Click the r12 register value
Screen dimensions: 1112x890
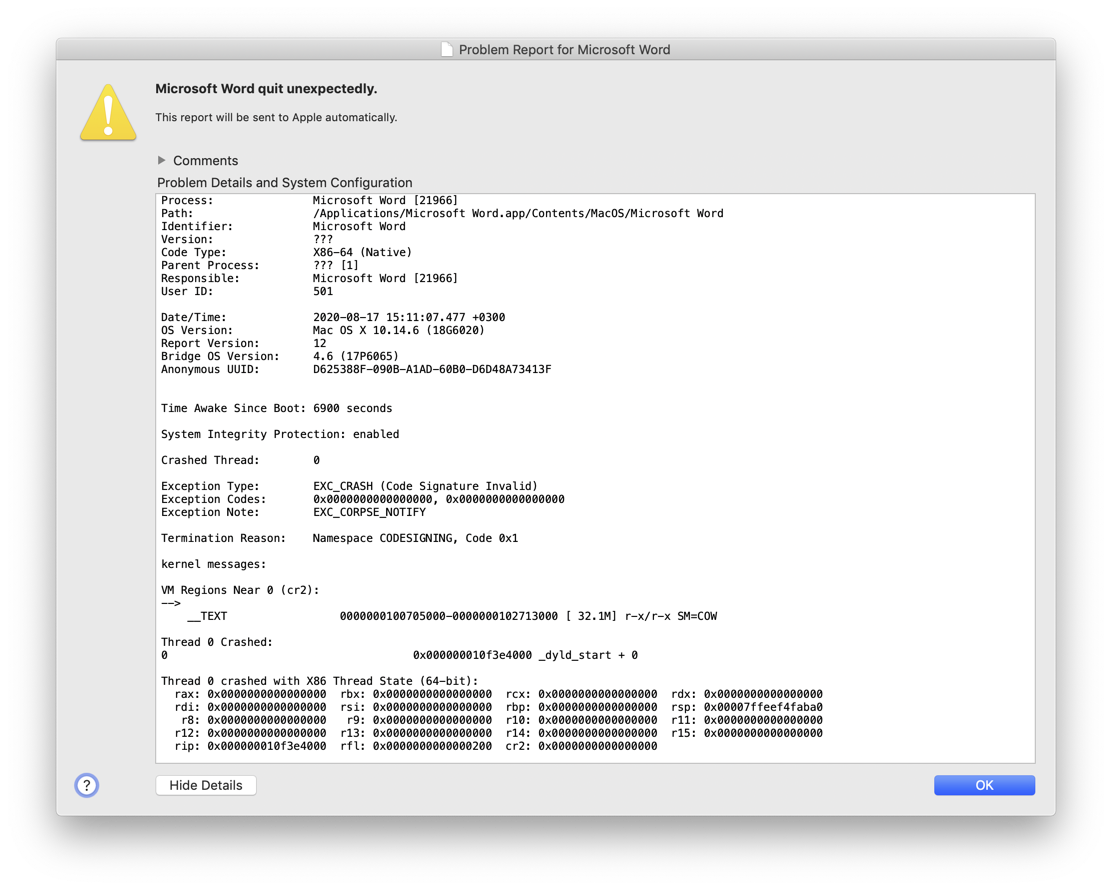(x=267, y=733)
